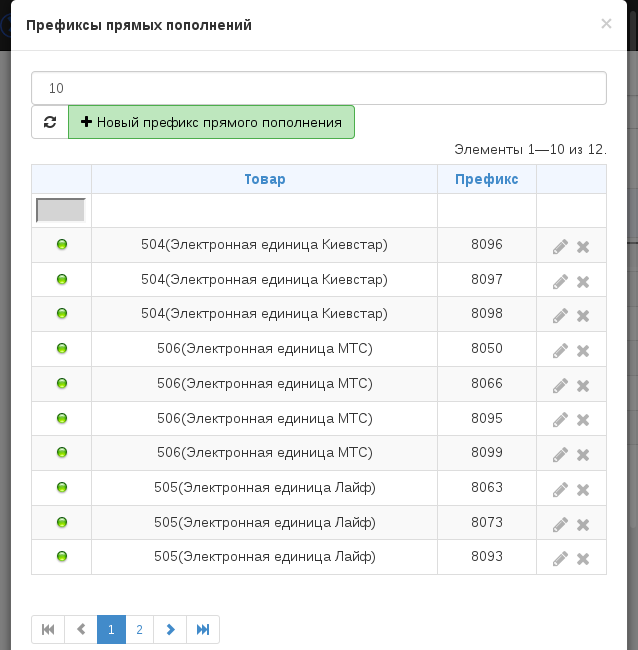Click prefix value 8099
The image size is (638, 650).
487,452
